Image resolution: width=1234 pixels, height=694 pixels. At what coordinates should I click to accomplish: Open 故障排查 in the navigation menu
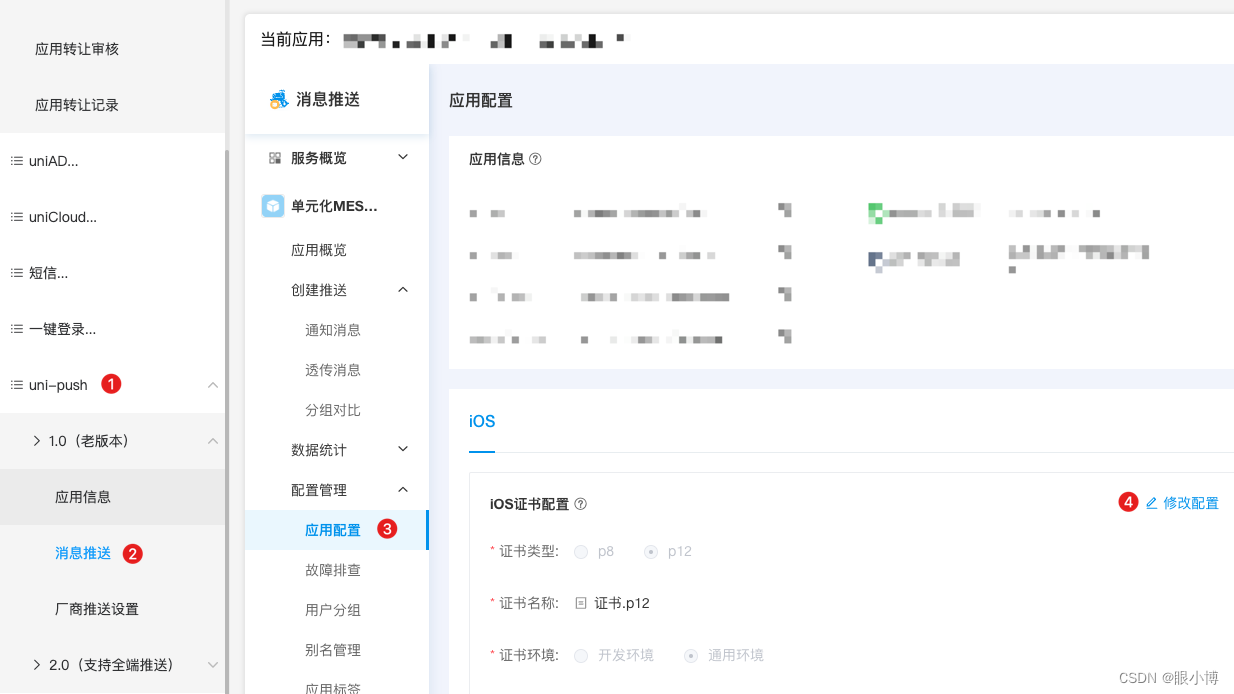click(x=333, y=570)
